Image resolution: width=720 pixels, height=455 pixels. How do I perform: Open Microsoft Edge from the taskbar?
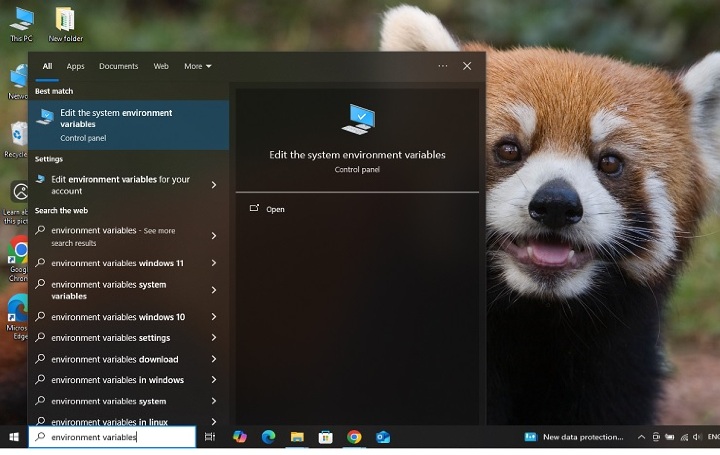pos(268,437)
